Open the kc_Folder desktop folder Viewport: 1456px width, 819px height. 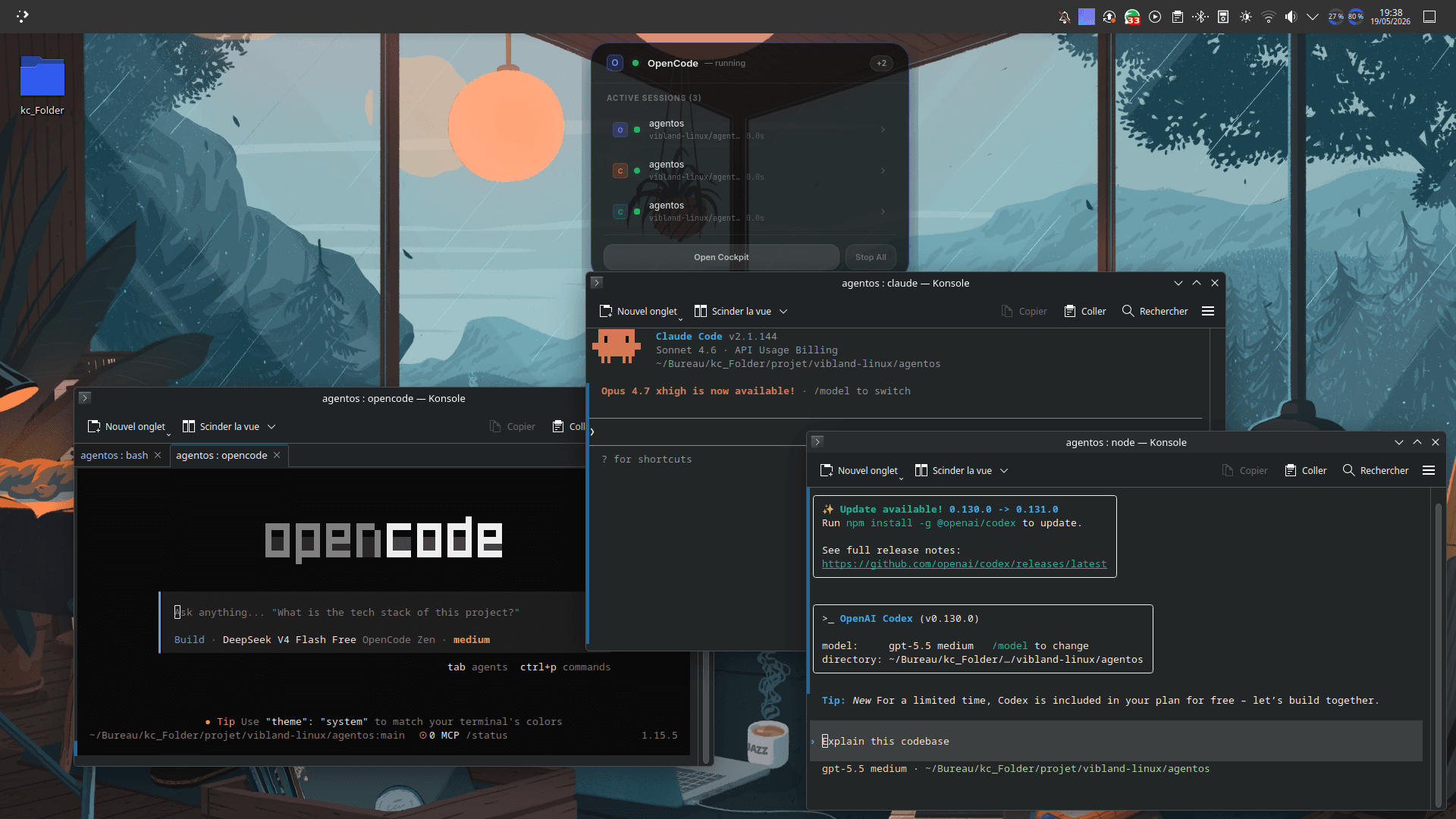pyautogui.click(x=42, y=85)
